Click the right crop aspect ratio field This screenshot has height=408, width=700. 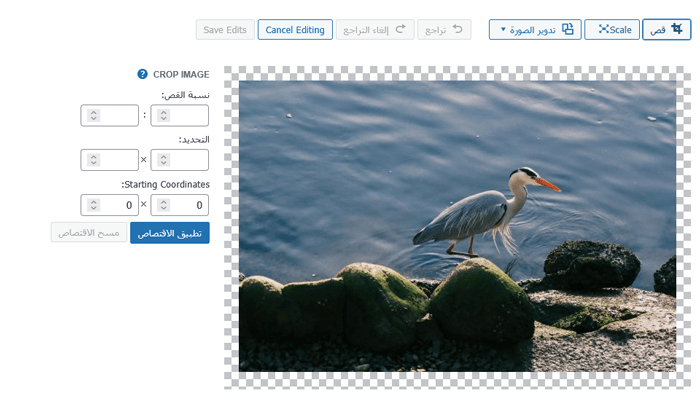click(x=187, y=115)
